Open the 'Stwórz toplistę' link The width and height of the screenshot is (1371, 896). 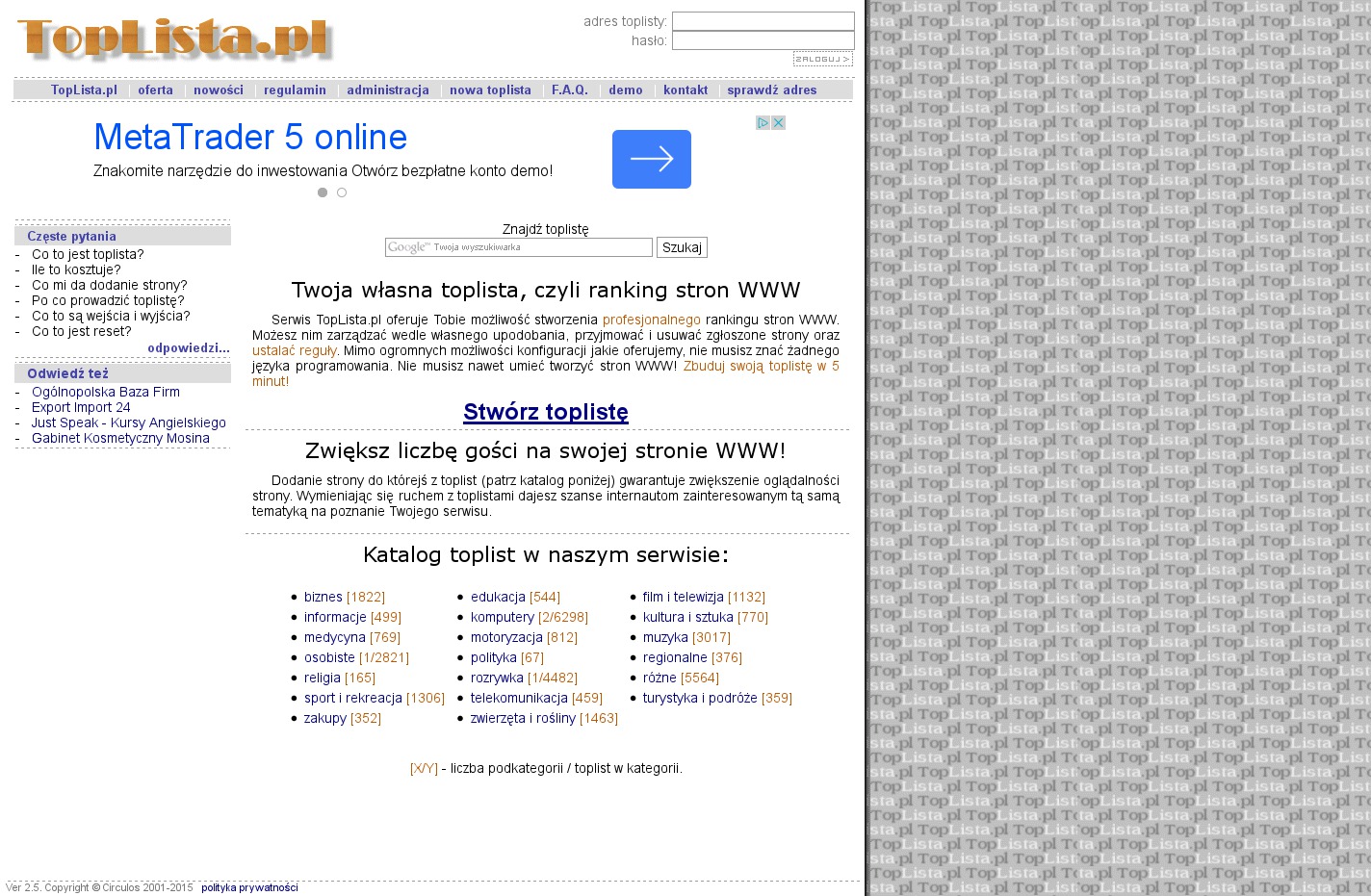[545, 412]
